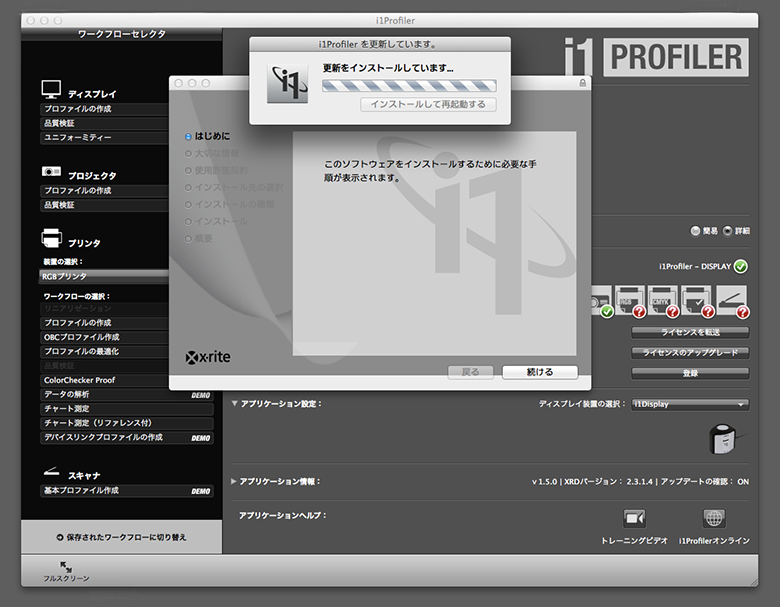Collapse the アプリケーション設定 section

pyautogui.click(x=235, y=404)
